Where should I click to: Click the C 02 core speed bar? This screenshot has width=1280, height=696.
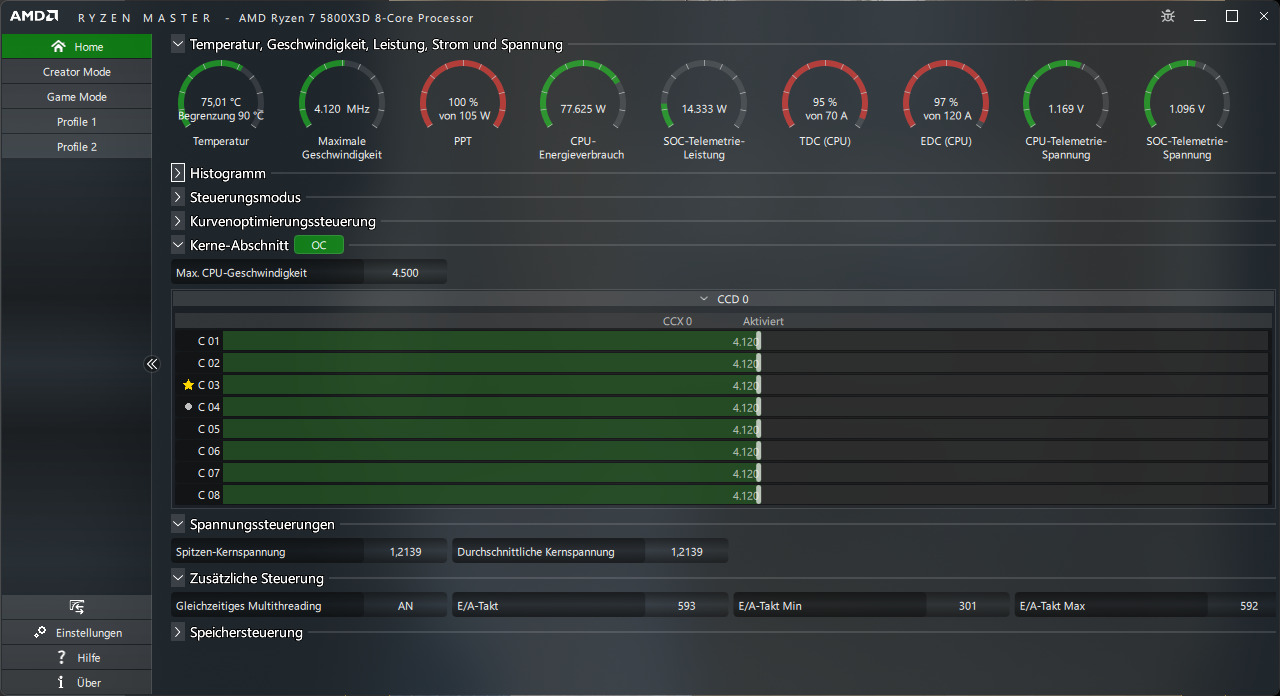pos(745,363)
